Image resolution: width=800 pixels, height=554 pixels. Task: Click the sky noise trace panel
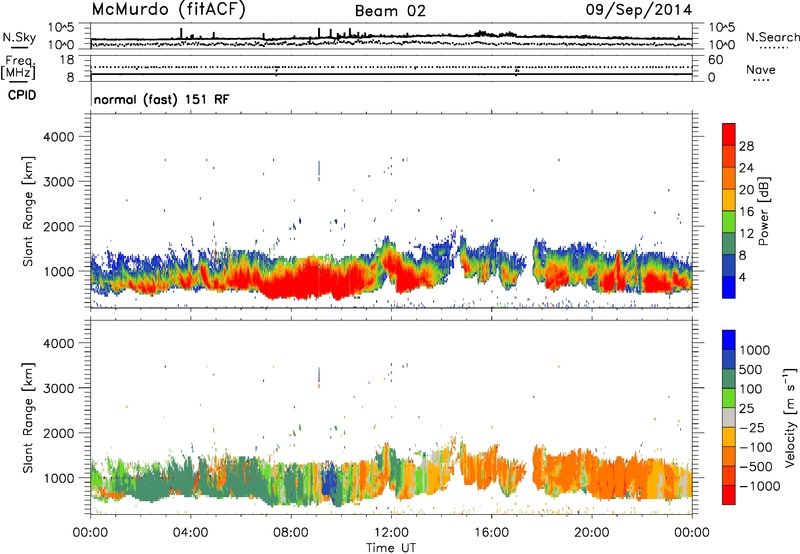(x=391, y=37)
